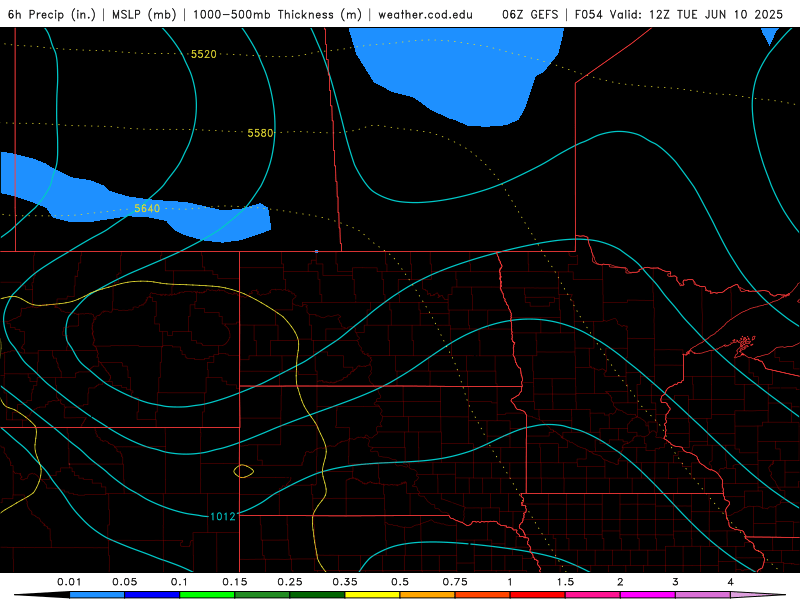The width and height of the screenshot is (800, 600).
Task: Click the 0.35 legend value
Action: 345,582
